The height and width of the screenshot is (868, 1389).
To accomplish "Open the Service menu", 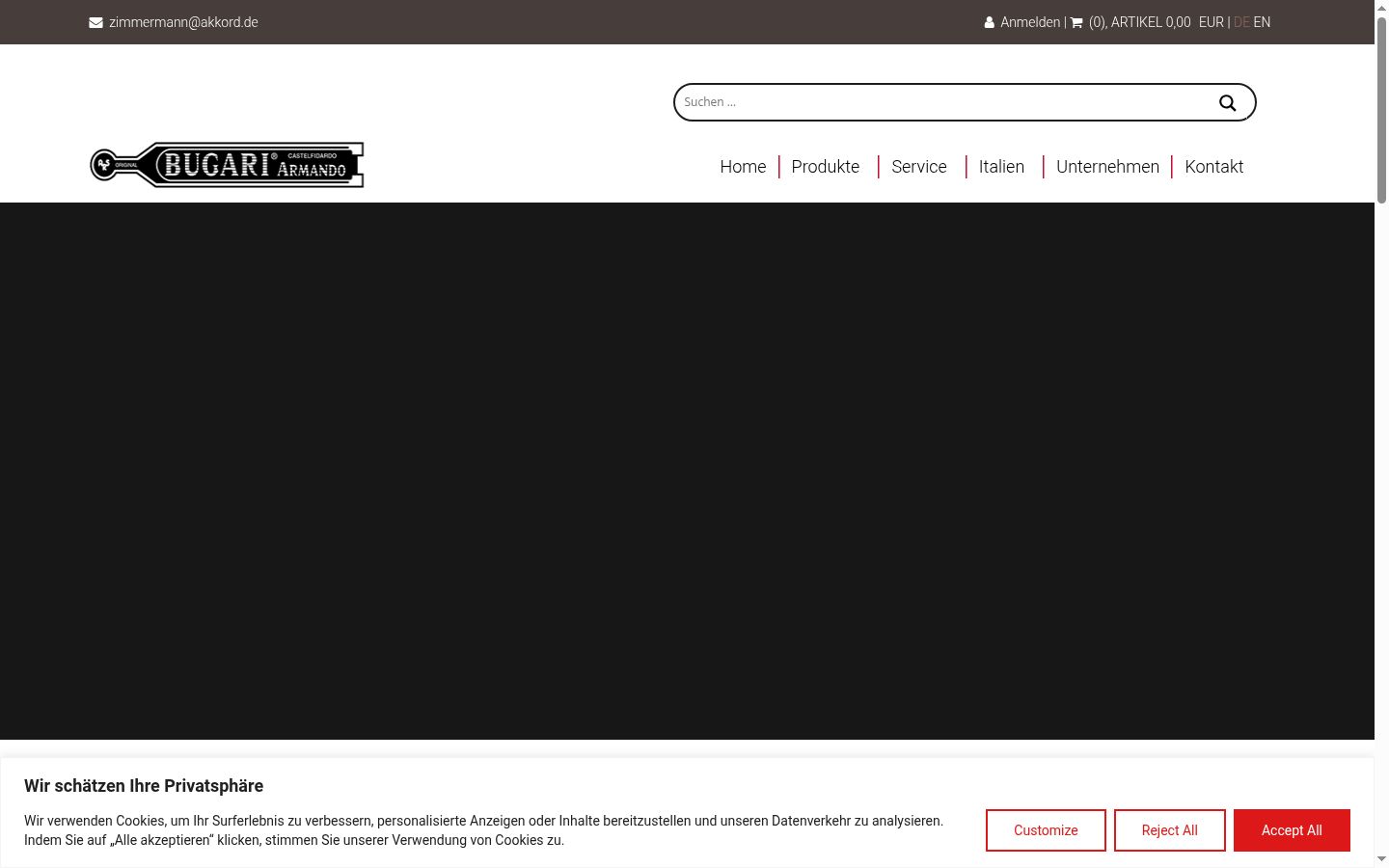I will click(x=919, y=167).
